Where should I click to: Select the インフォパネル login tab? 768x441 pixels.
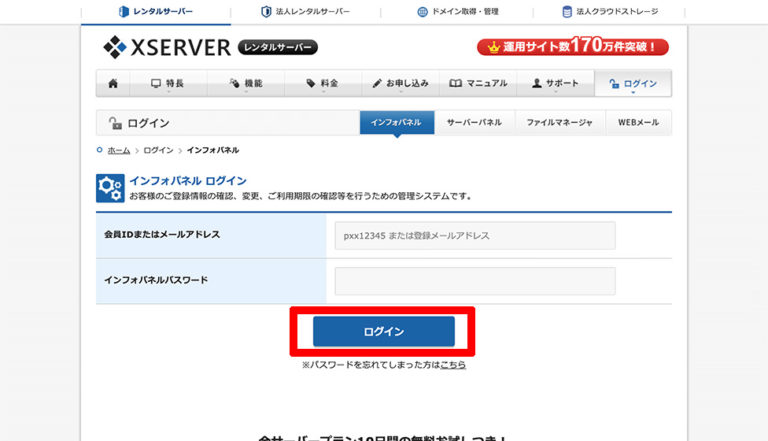397,122
